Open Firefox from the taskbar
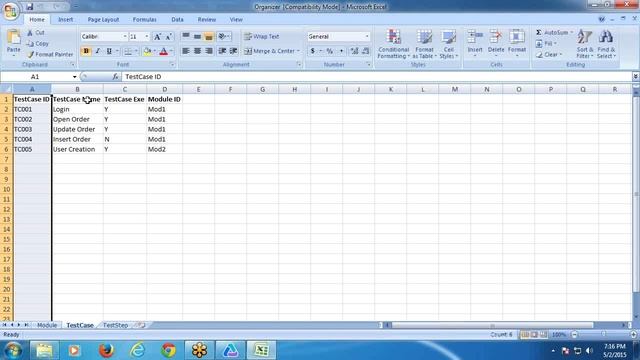Image resolution: width=640 pixels, height=360 pixels. [106, 350]
